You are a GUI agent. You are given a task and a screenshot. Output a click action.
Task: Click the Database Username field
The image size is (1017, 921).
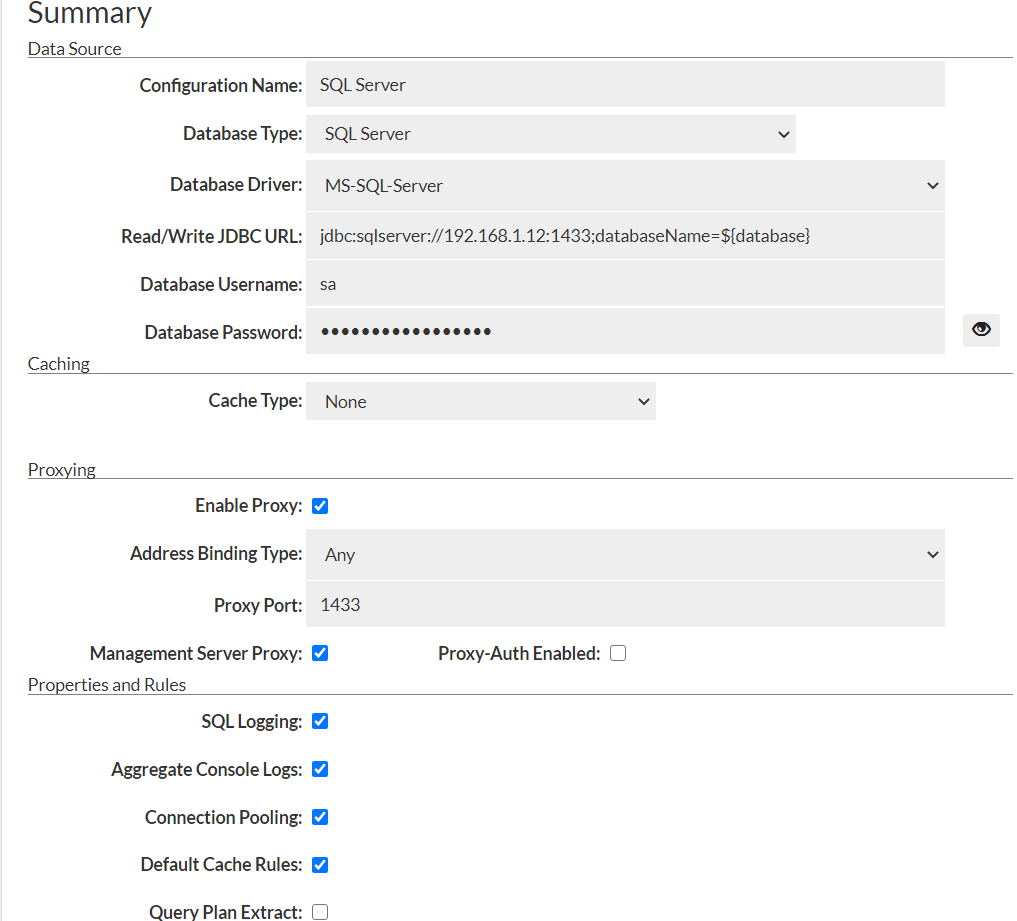(x=625, y=284)
